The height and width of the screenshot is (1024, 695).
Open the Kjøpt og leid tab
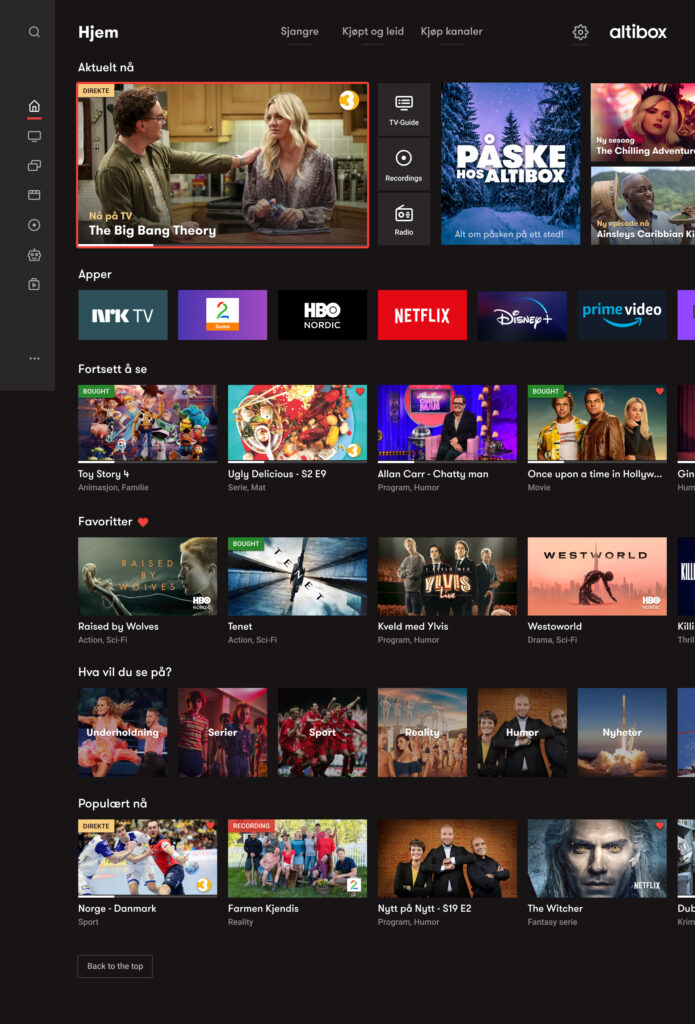[372, 32]
